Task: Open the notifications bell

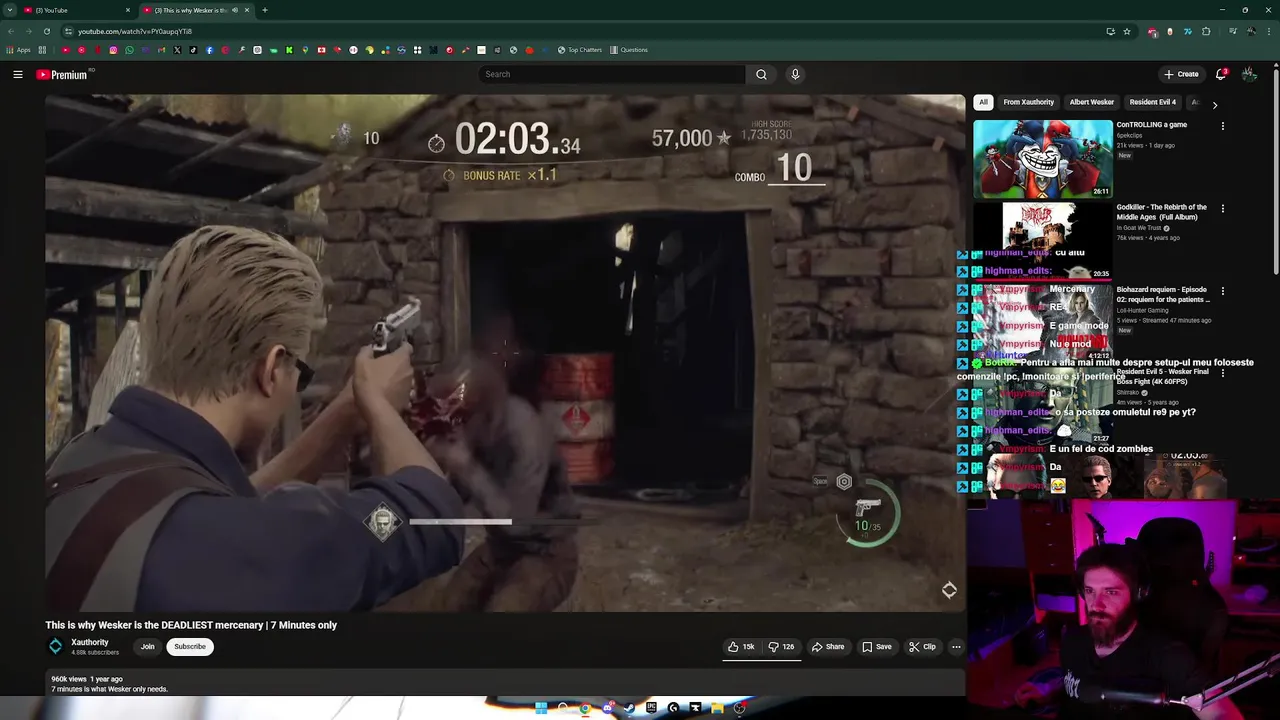Action: coord(1221,74)
